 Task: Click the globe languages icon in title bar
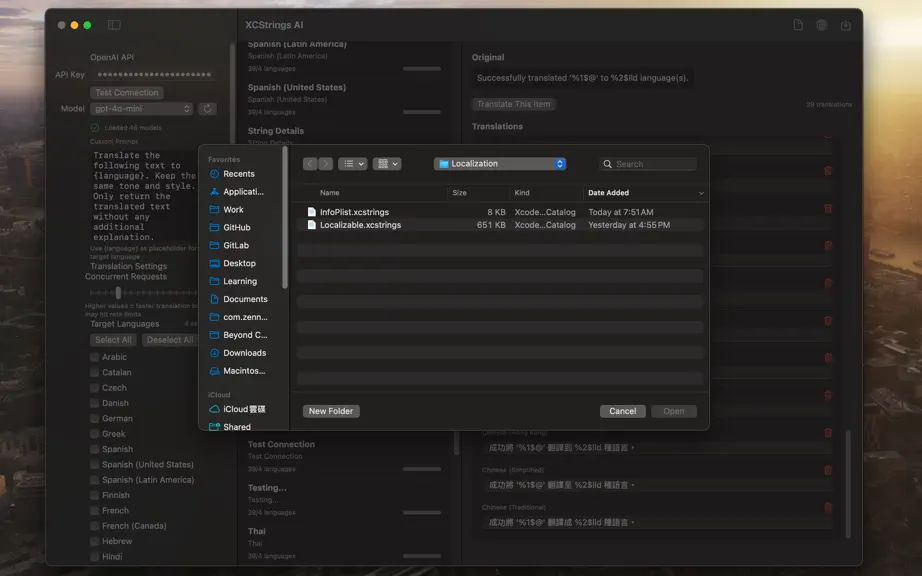coord(821,25)
